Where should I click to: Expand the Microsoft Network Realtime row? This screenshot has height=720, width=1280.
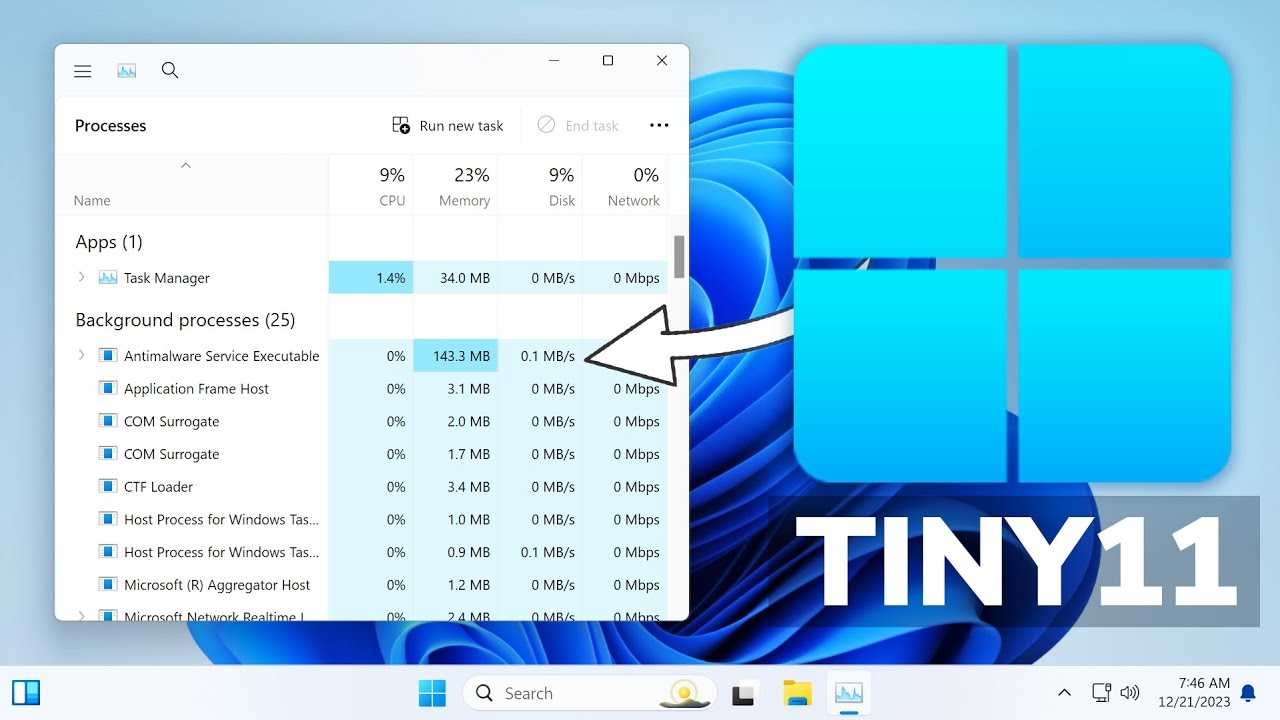81,616
